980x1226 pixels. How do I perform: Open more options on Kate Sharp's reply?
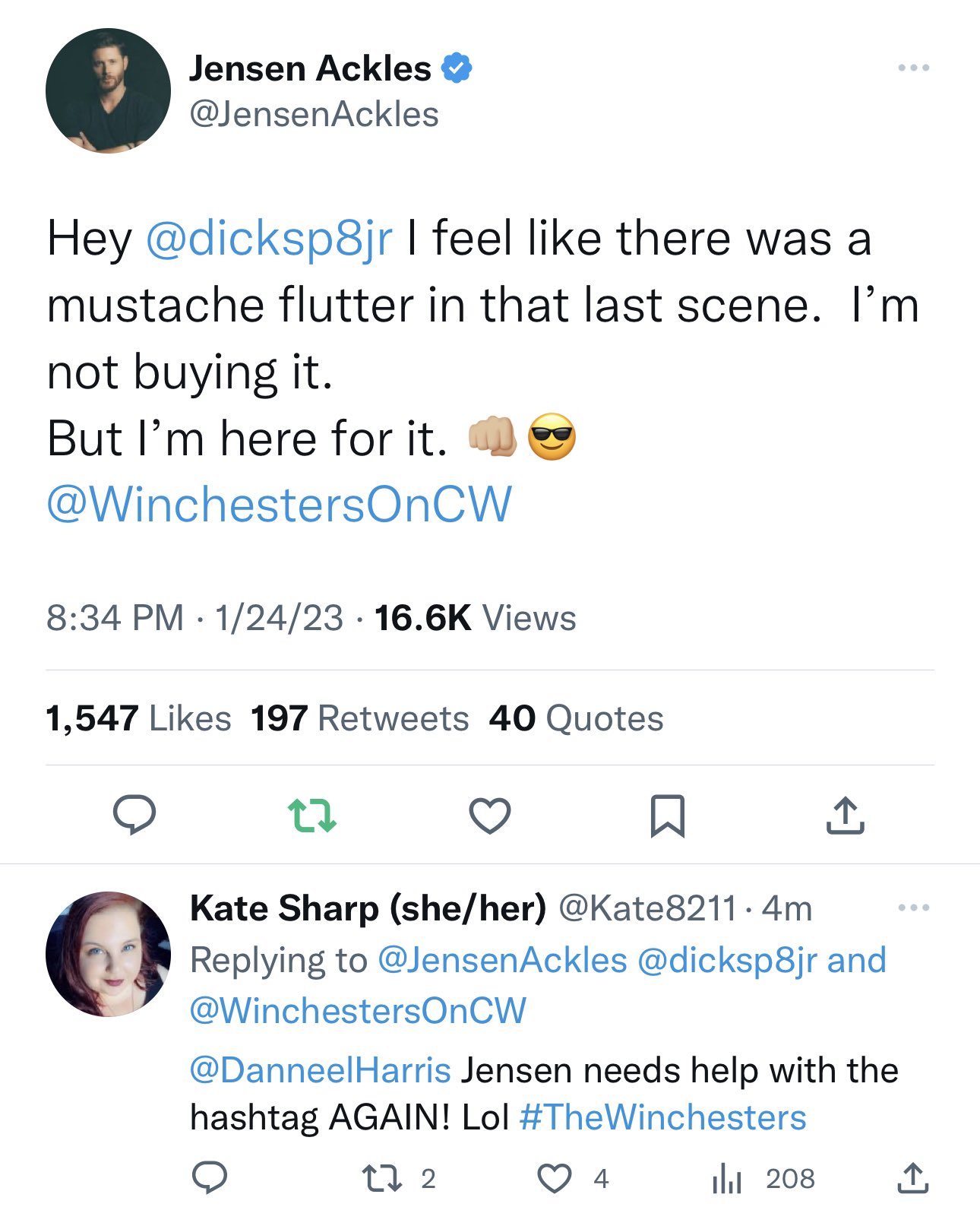pyautogui.click(x=913, y=908)
